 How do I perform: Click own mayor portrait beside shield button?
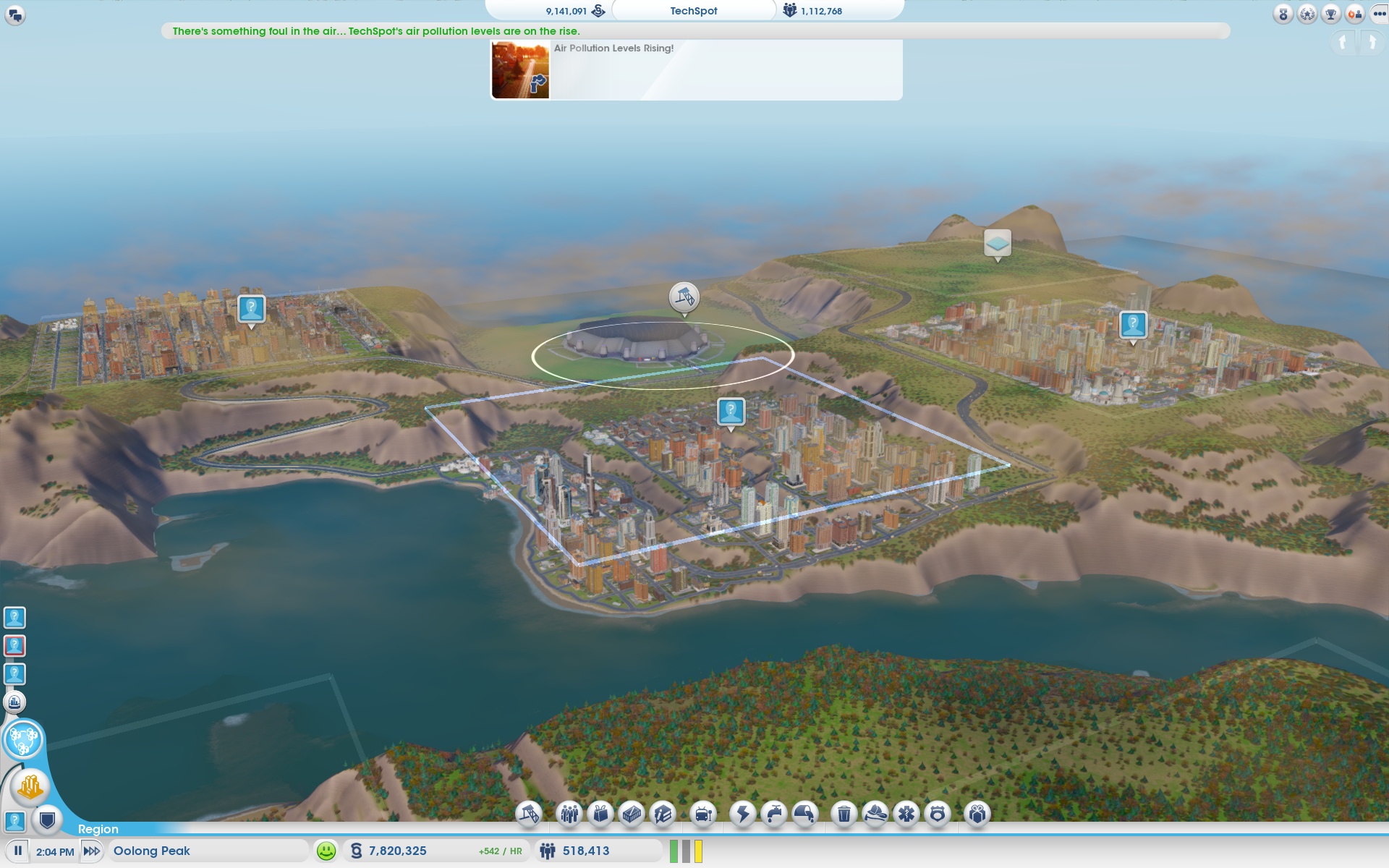tap(14, 821)
